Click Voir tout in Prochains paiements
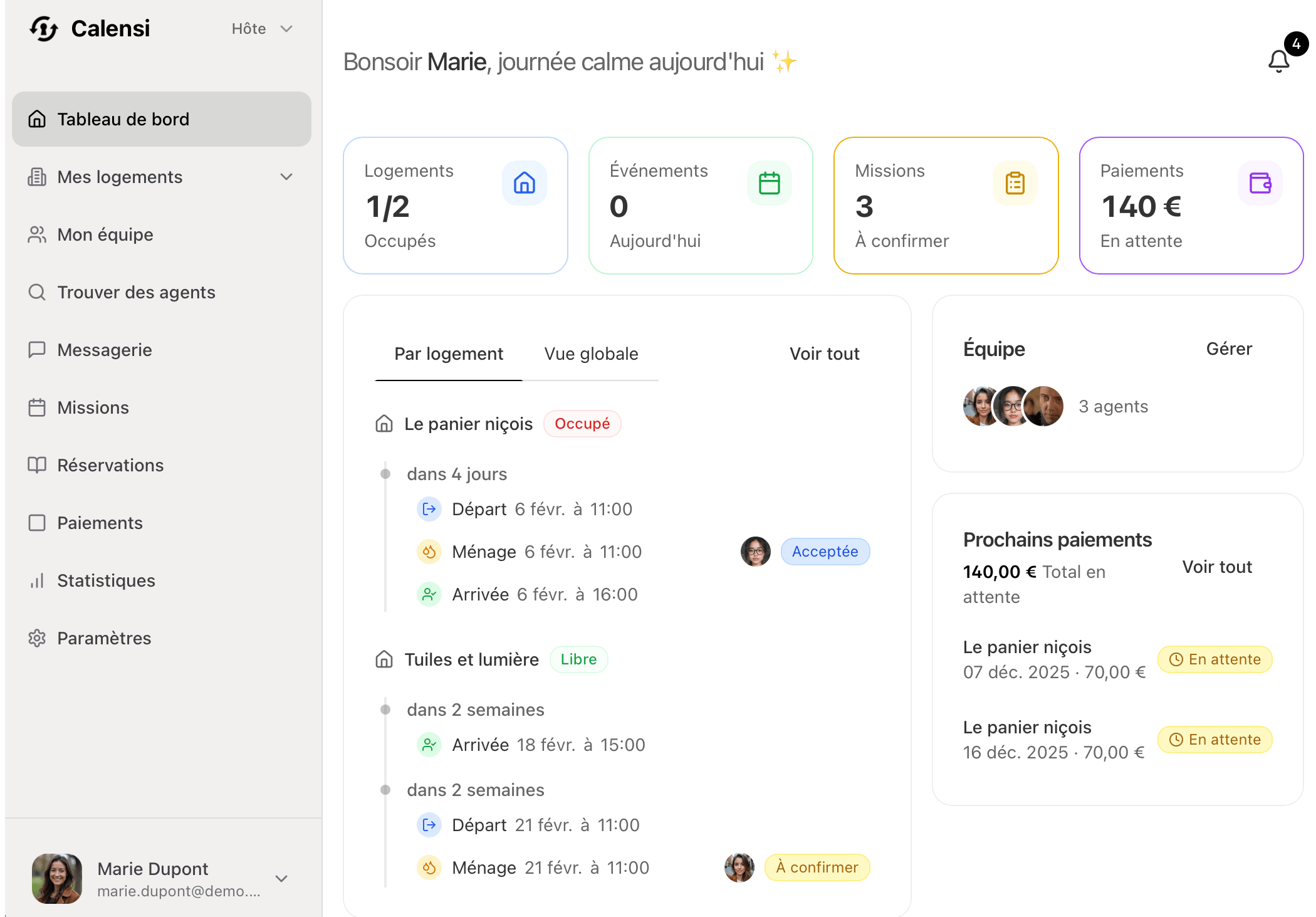Image resolution: width=1316 pixels, height=917 pixels. [1216, 567]
